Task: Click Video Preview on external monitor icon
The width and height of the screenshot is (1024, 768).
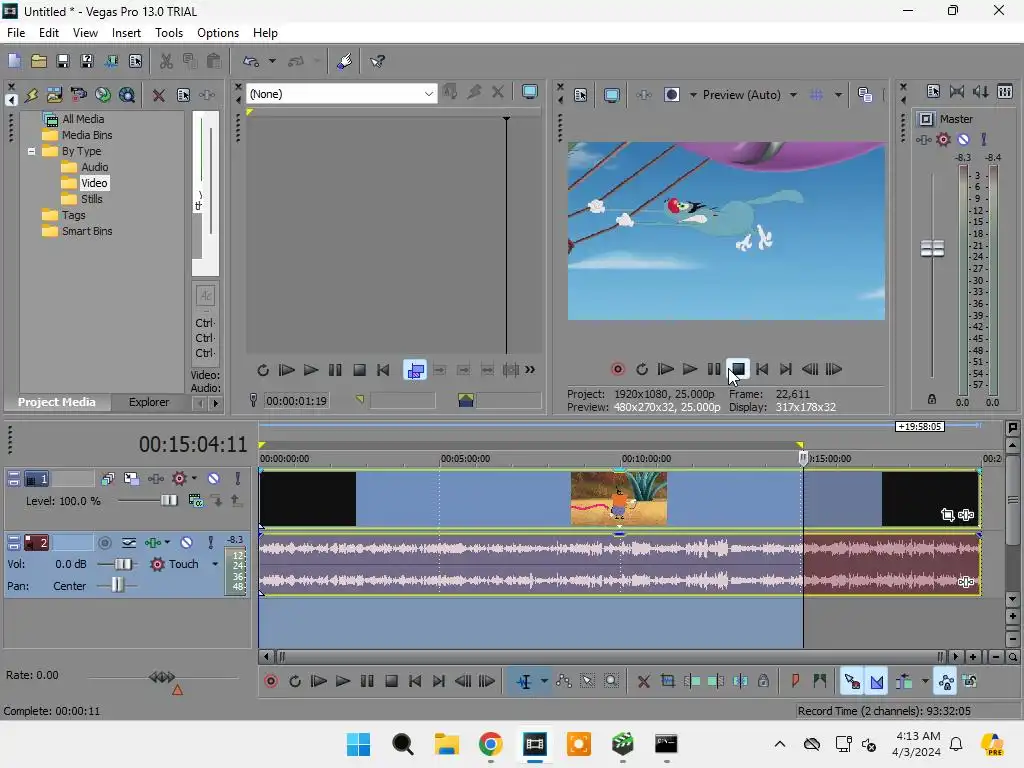Action: tap(611, 95)
